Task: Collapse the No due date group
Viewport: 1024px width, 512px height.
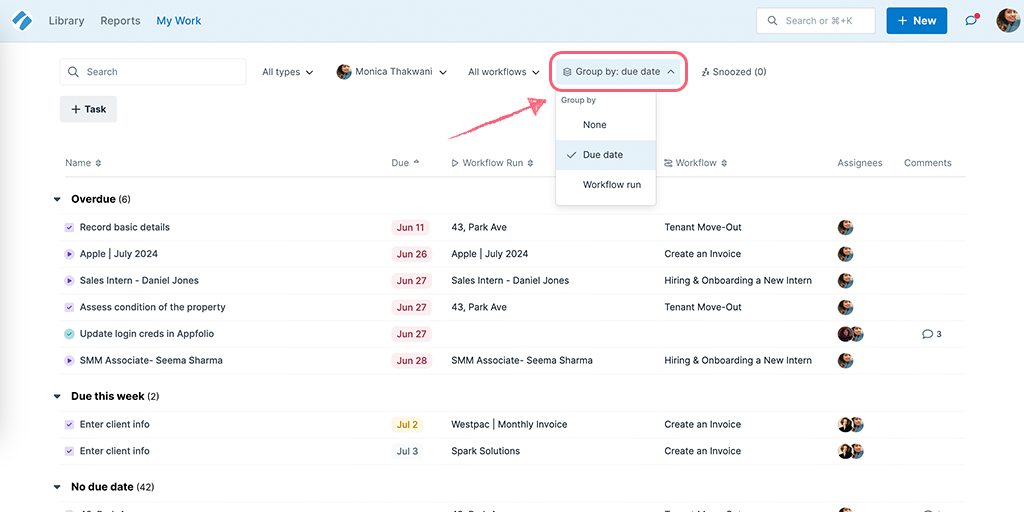Action: 57,487
